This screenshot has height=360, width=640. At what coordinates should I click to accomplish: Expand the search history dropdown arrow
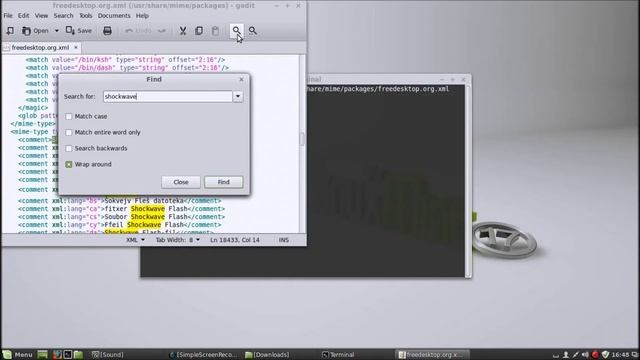tap(238, 97)
